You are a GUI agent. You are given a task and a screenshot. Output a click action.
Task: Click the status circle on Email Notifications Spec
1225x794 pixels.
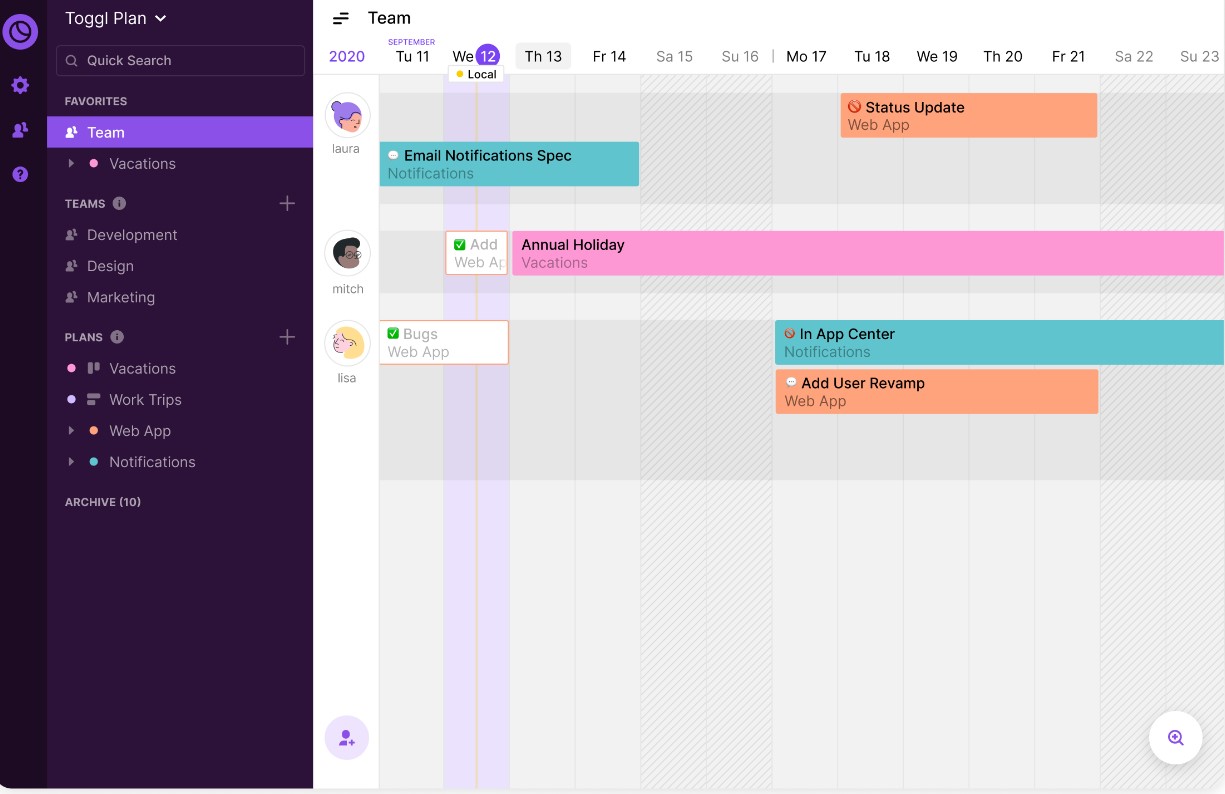[393, 155]
